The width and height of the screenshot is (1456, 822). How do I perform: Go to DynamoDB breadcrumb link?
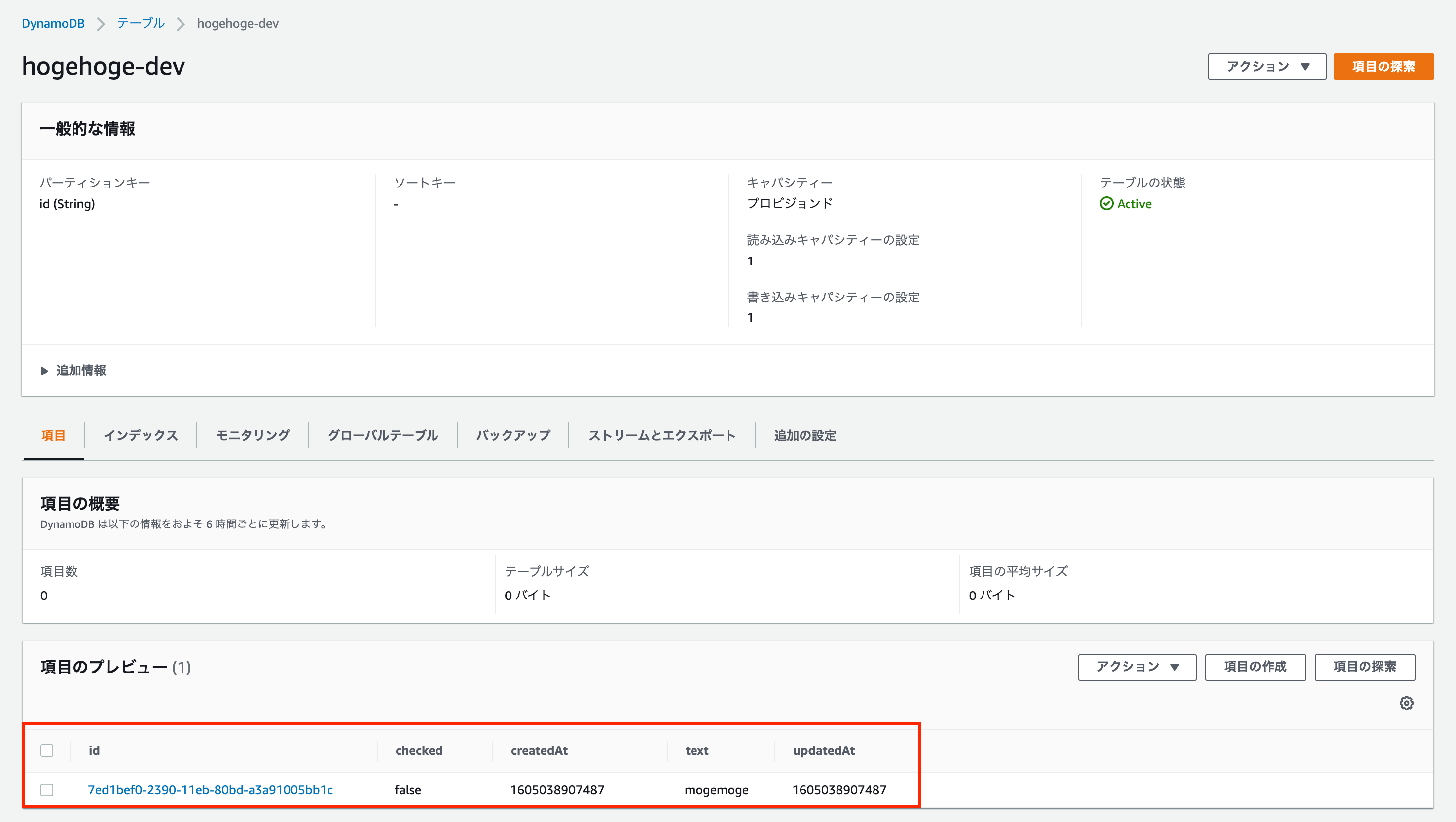(53, 24)
